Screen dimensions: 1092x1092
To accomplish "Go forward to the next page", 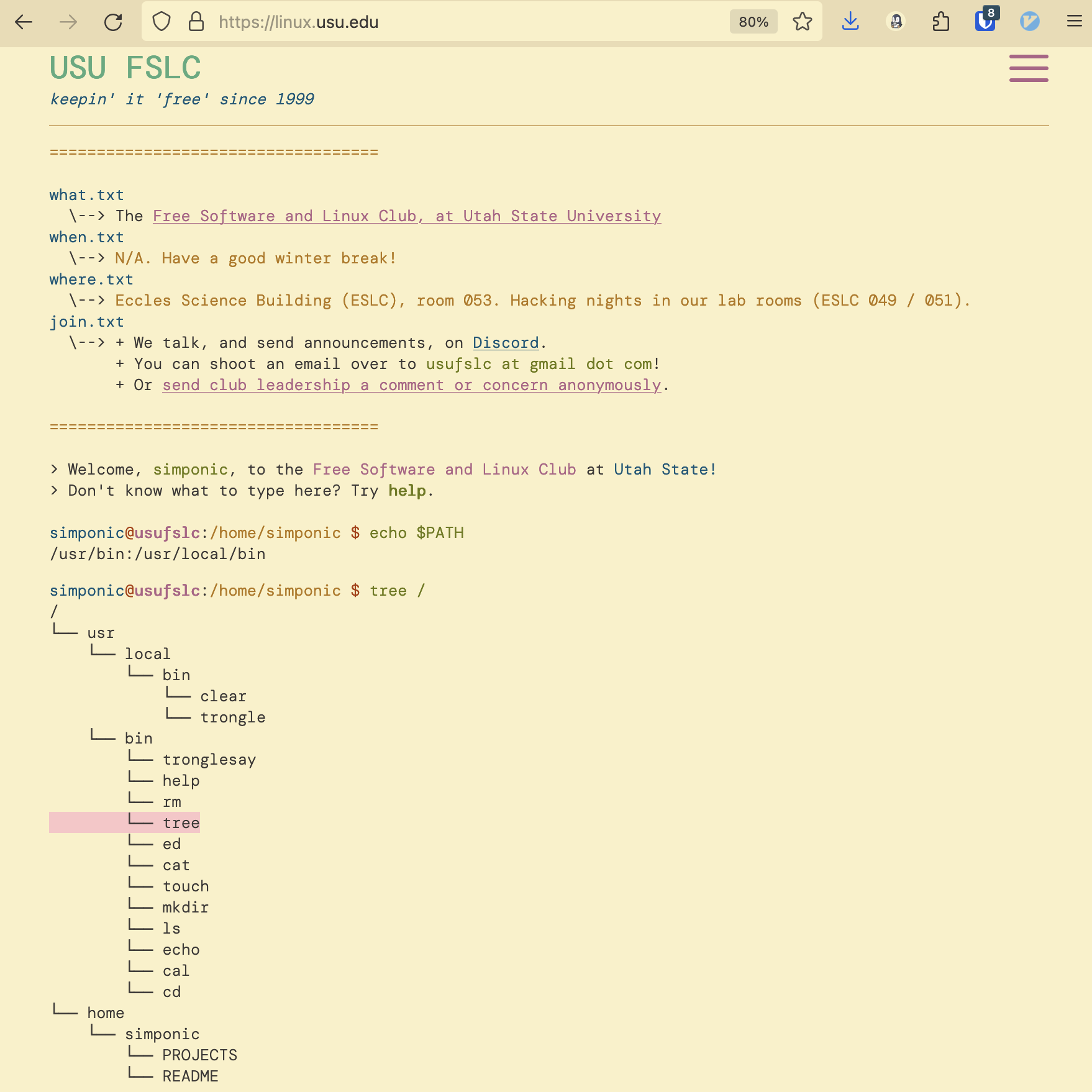I will (x=68, y=22).
